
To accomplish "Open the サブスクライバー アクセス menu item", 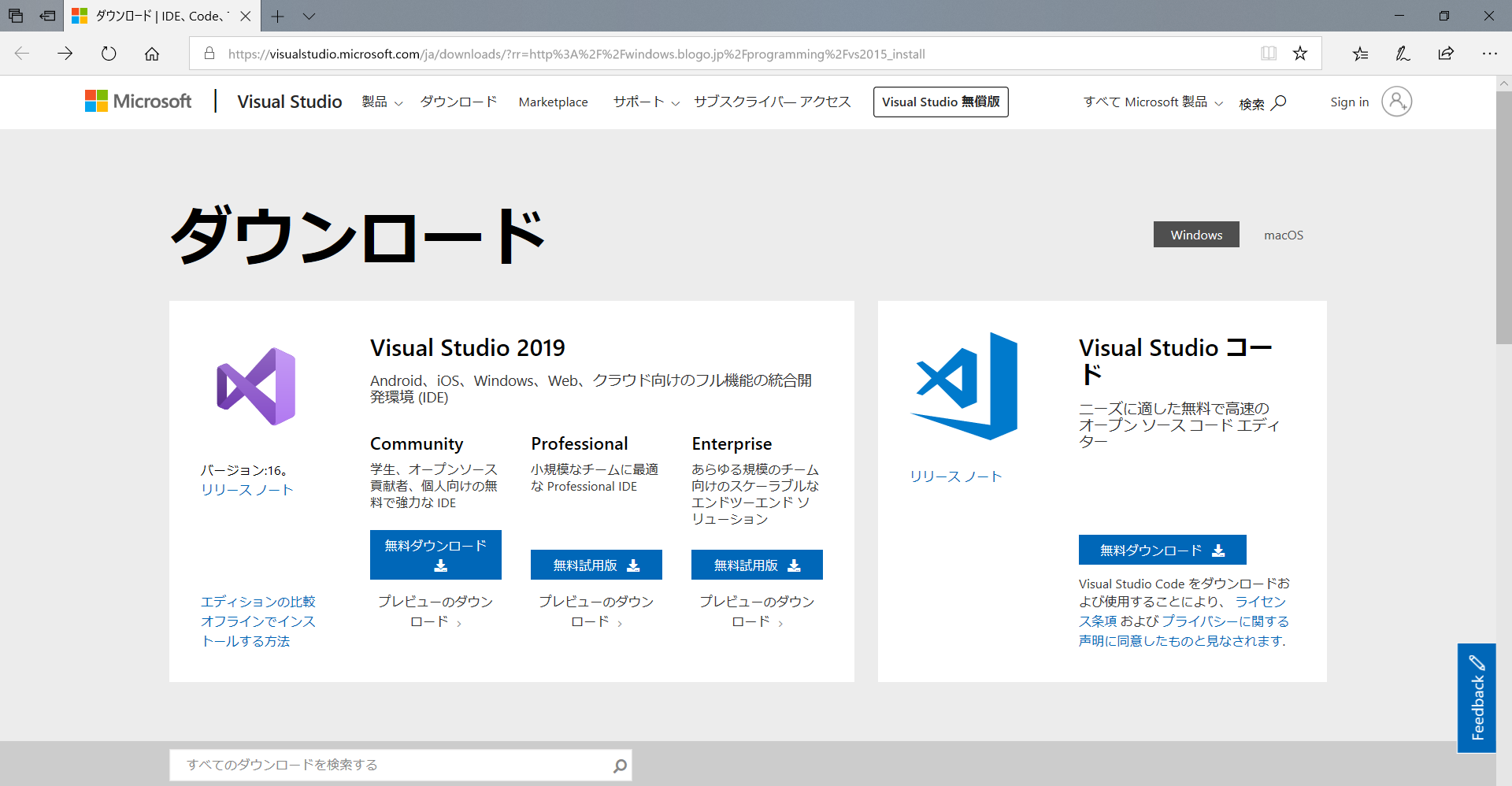I will (x=772, y=102).
